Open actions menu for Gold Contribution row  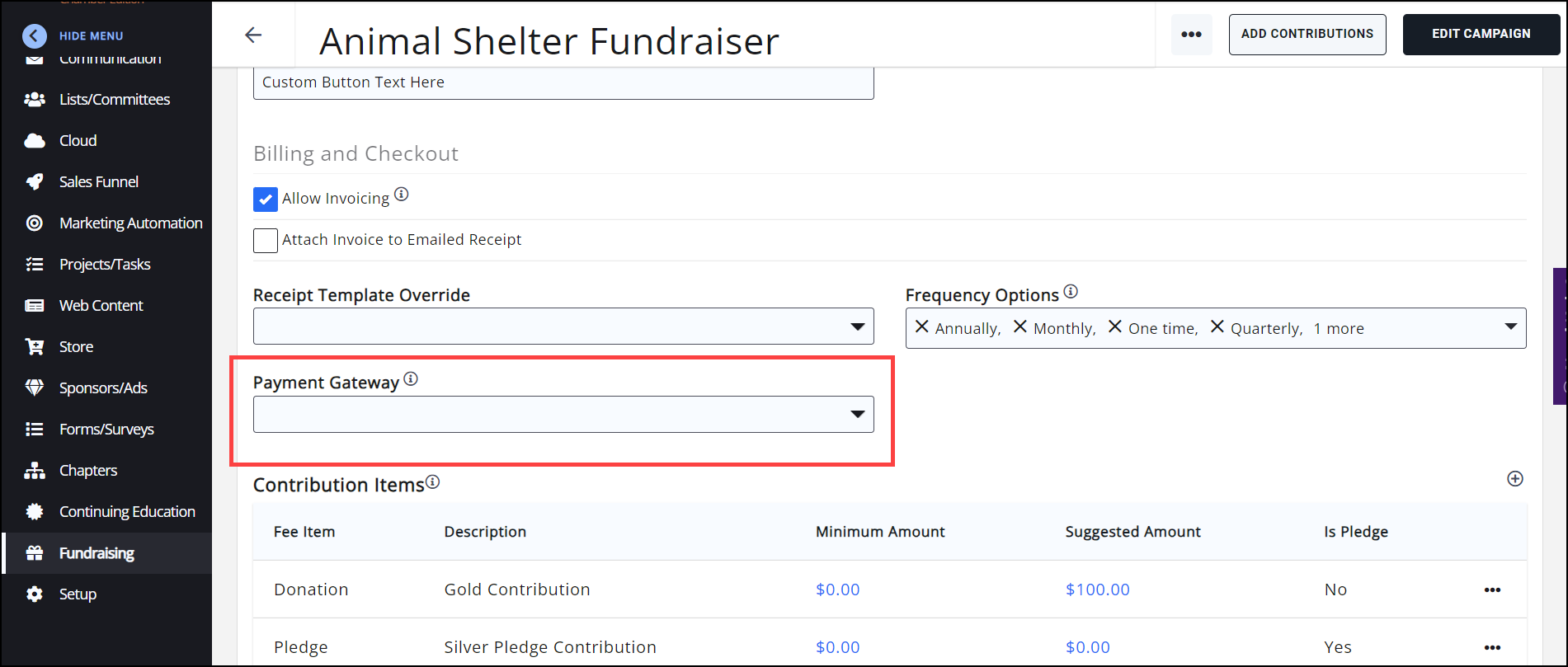1492,589
